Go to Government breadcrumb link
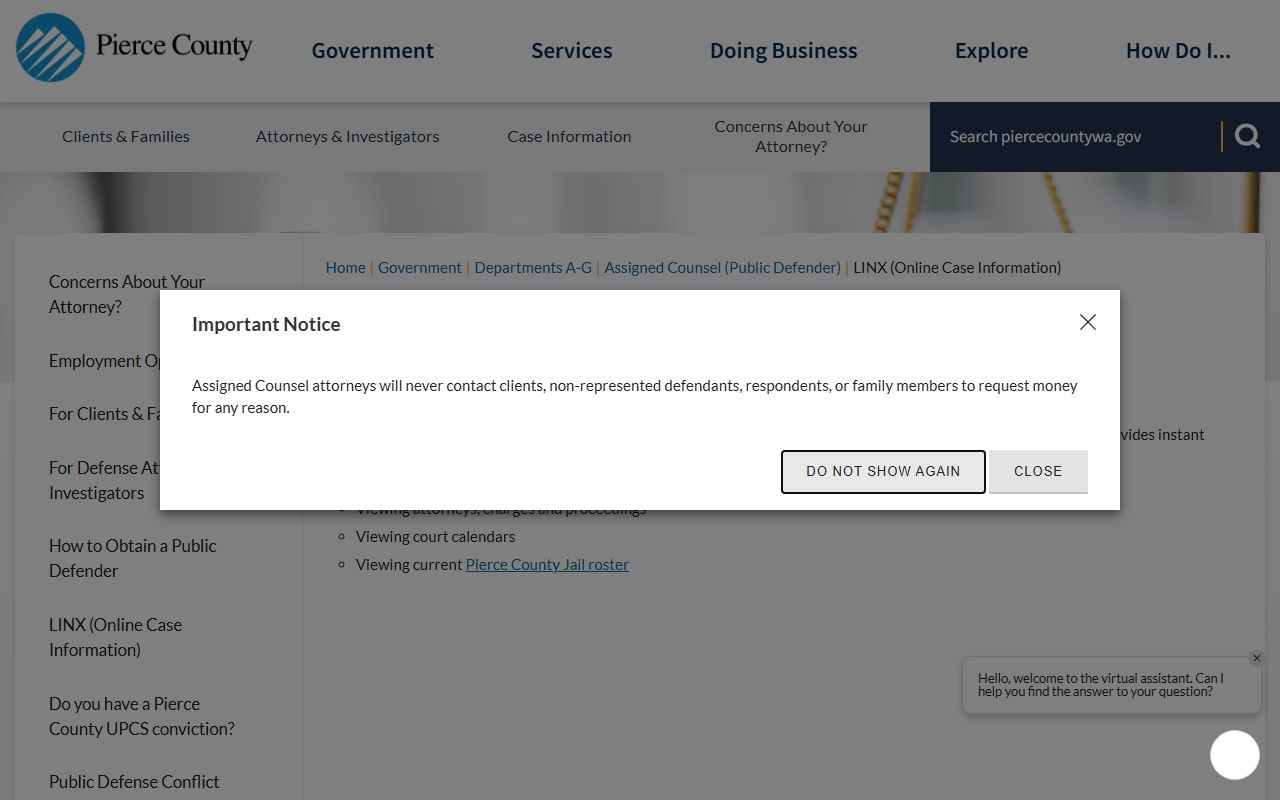 coord(420,268)
